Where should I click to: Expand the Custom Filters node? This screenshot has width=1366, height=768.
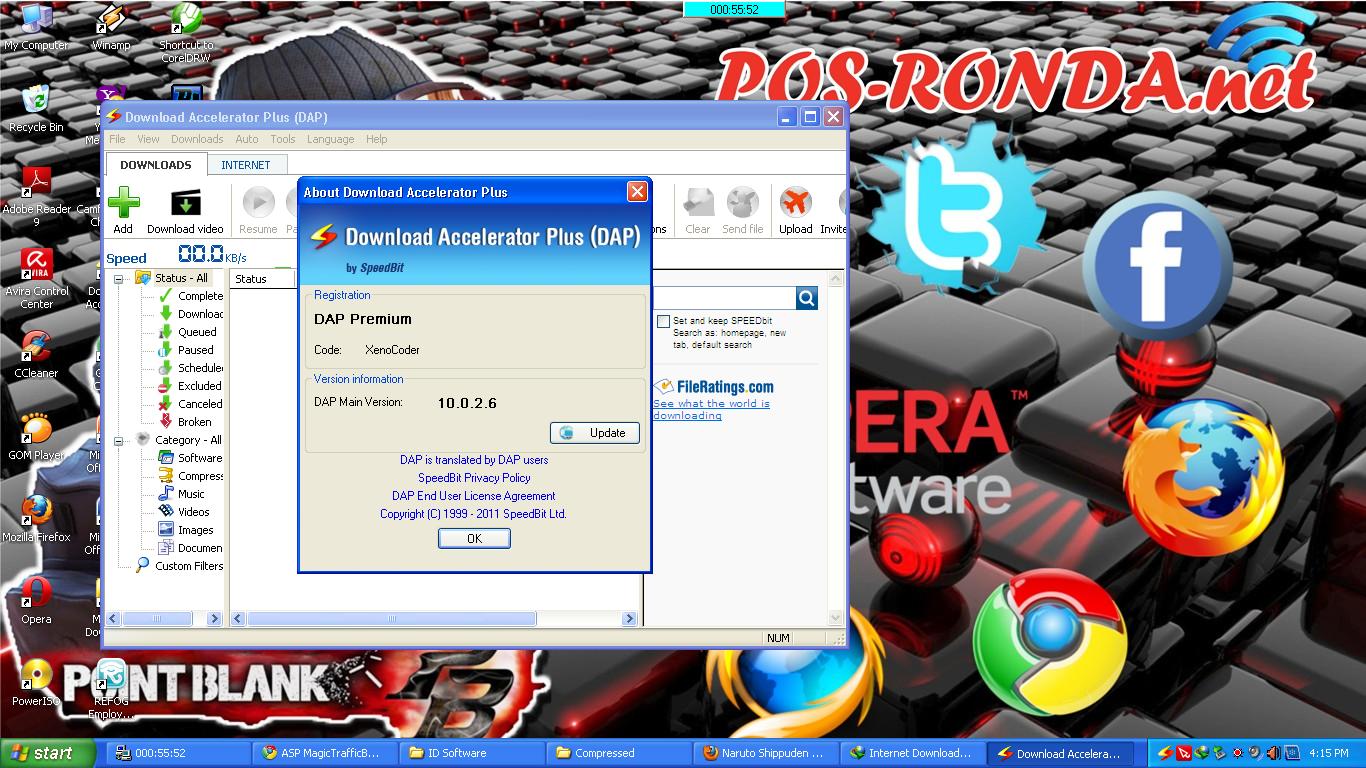pos(141,566)
